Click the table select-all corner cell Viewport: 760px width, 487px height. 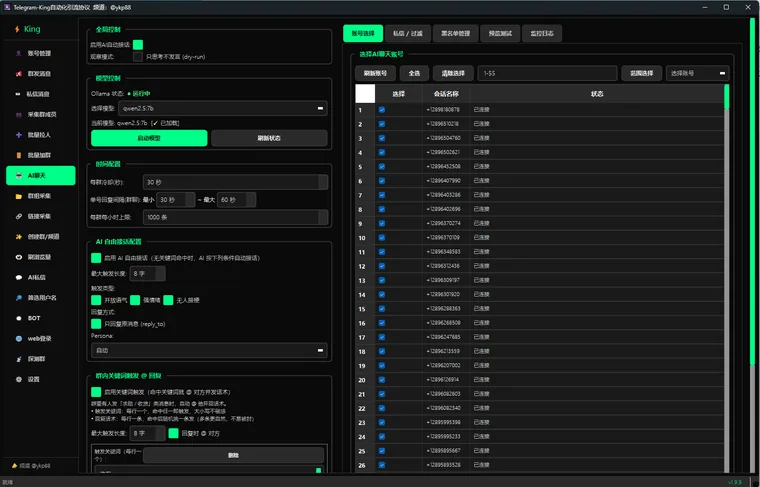pyautogui.click(x=365, y=94)
